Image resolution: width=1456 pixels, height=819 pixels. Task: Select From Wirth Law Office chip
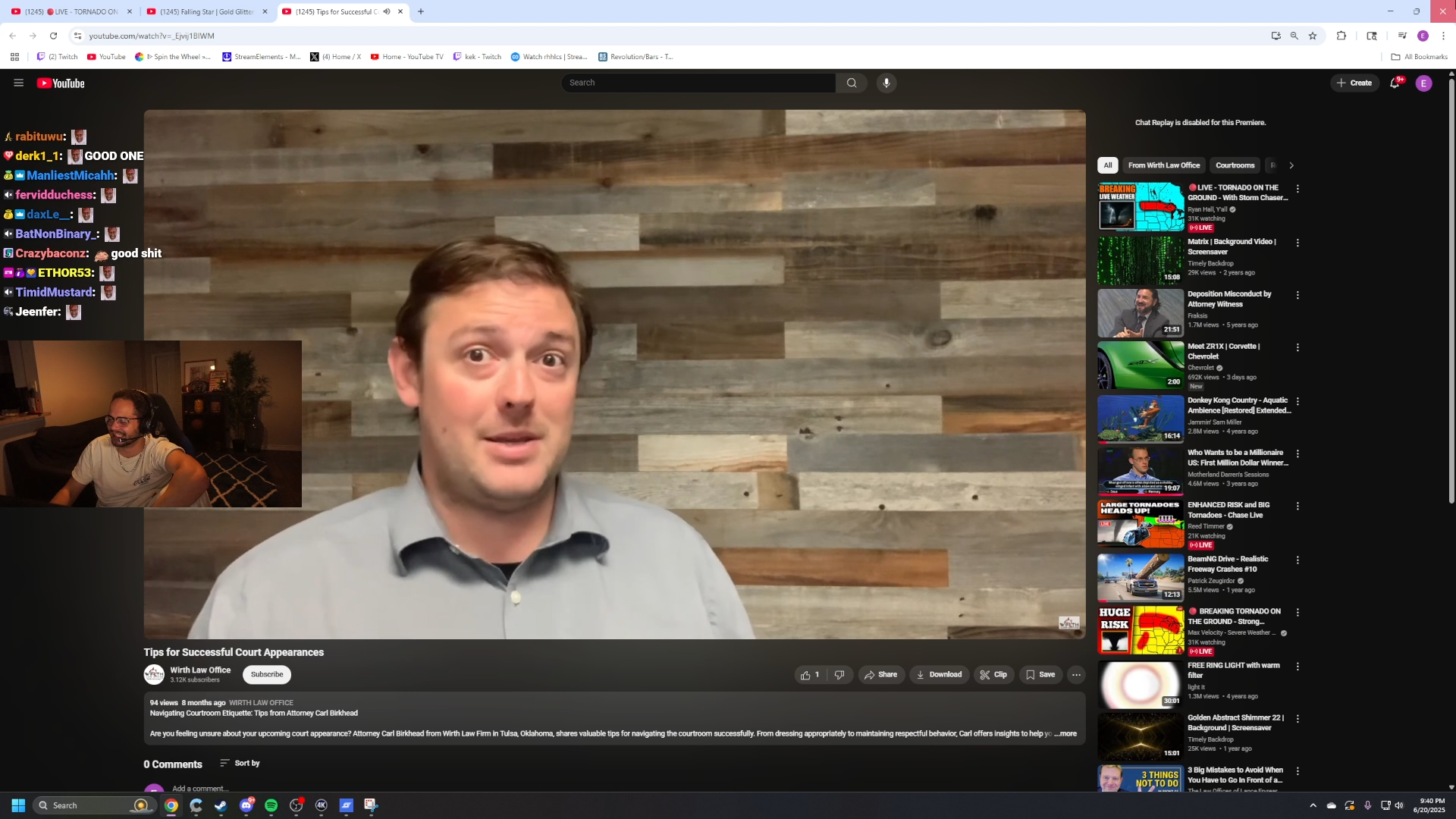click(1164, 165)
